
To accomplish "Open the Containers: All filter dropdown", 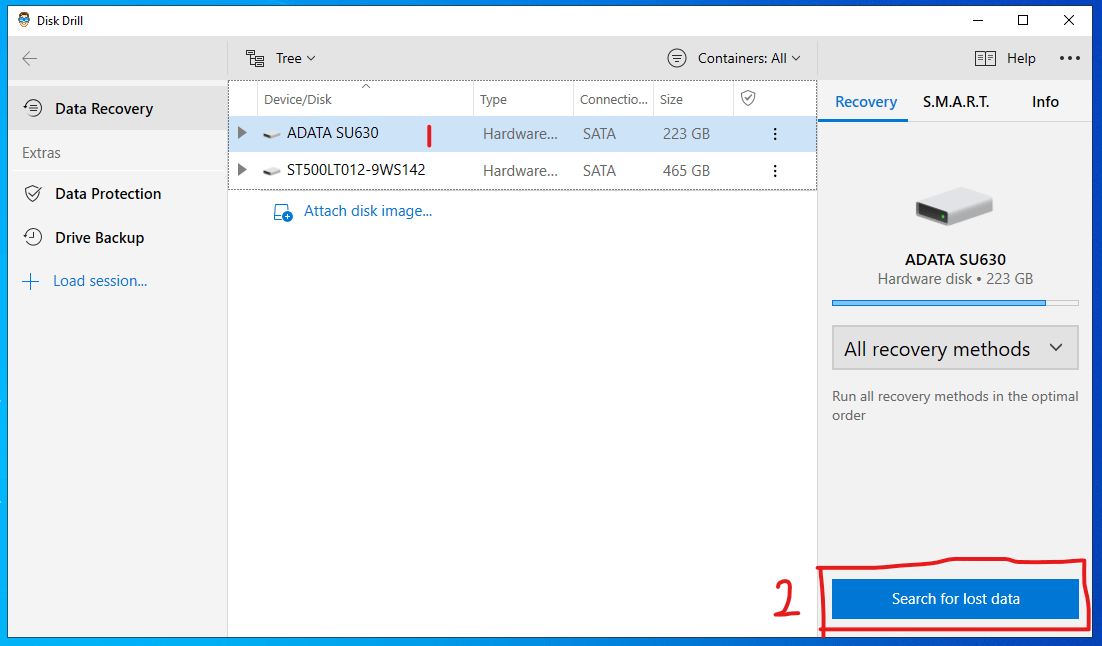I will (734, 58).
